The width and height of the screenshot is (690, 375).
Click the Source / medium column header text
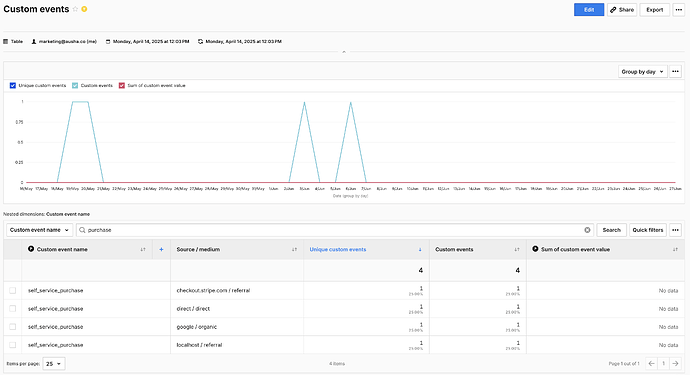(x=198, y=250)
